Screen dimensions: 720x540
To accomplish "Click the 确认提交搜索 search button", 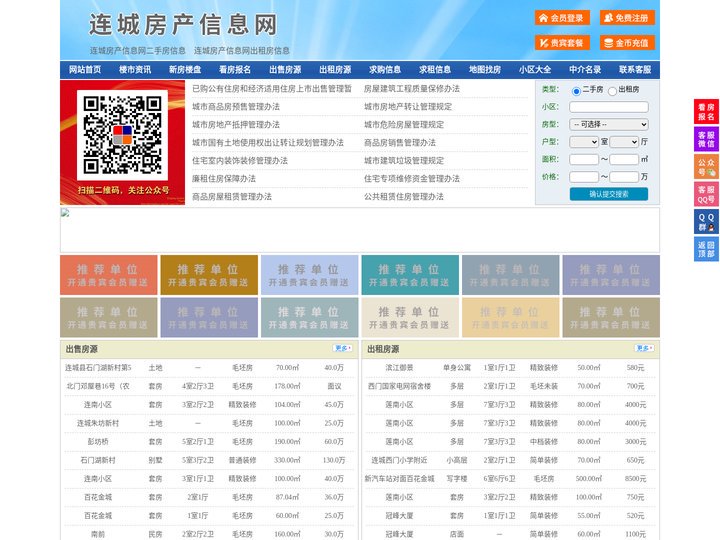I will pos(609,194).
